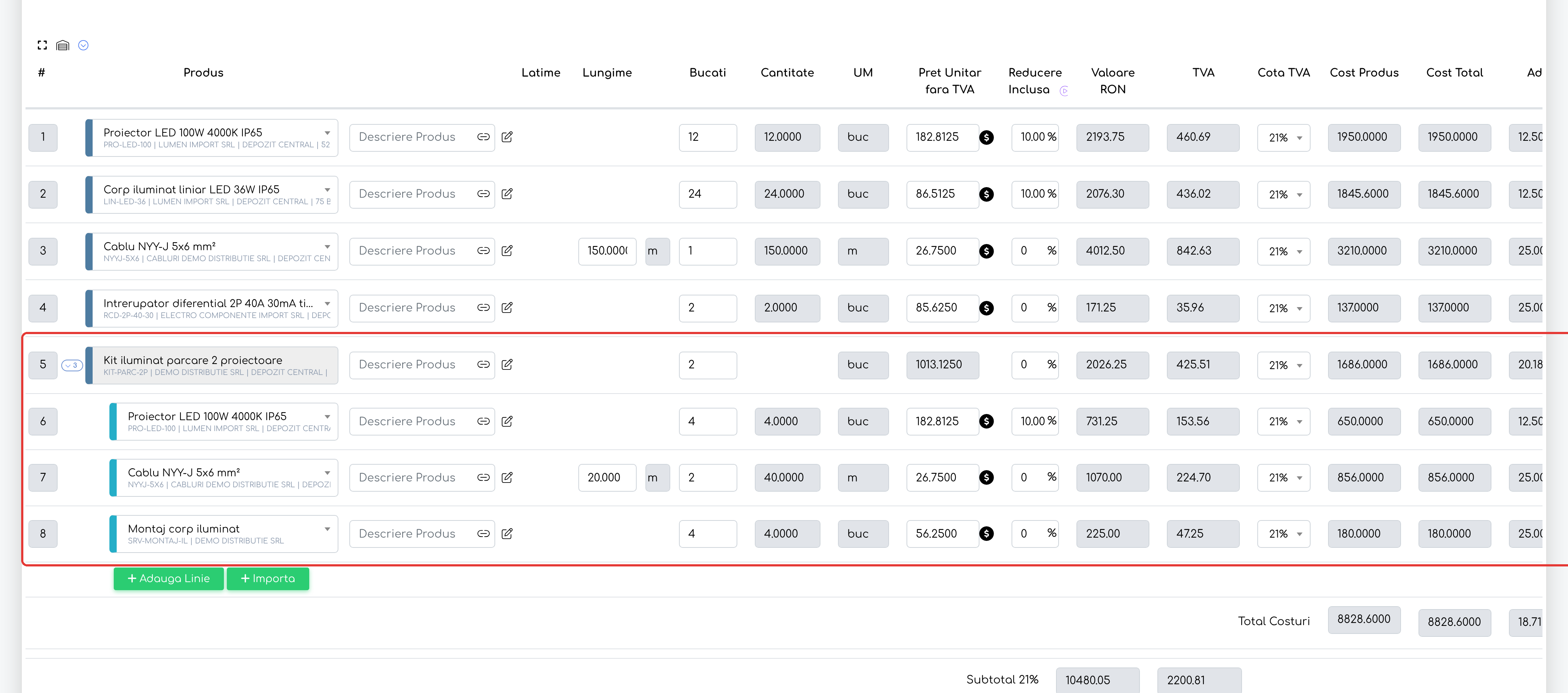Click the Importa button
This screenshot has height=693, width=1568.
[x=268, y=578]
